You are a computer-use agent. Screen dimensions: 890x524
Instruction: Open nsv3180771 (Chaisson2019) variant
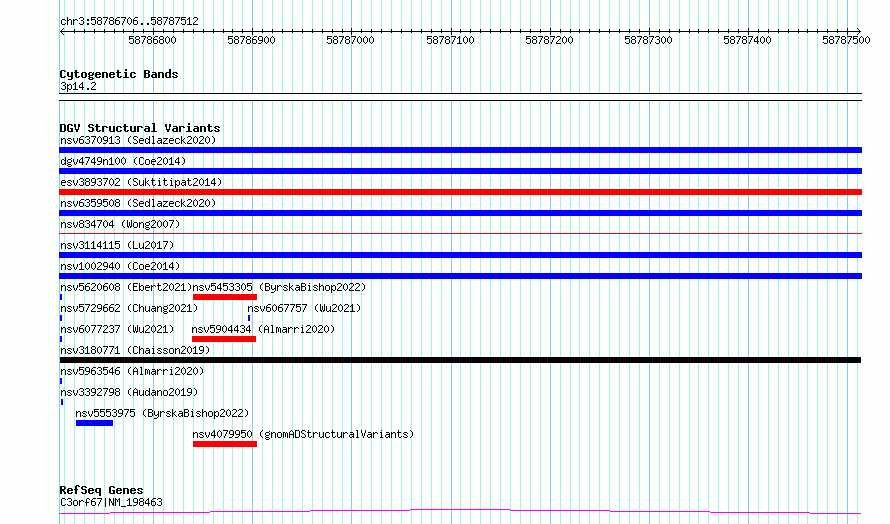[x=135, y=350]
